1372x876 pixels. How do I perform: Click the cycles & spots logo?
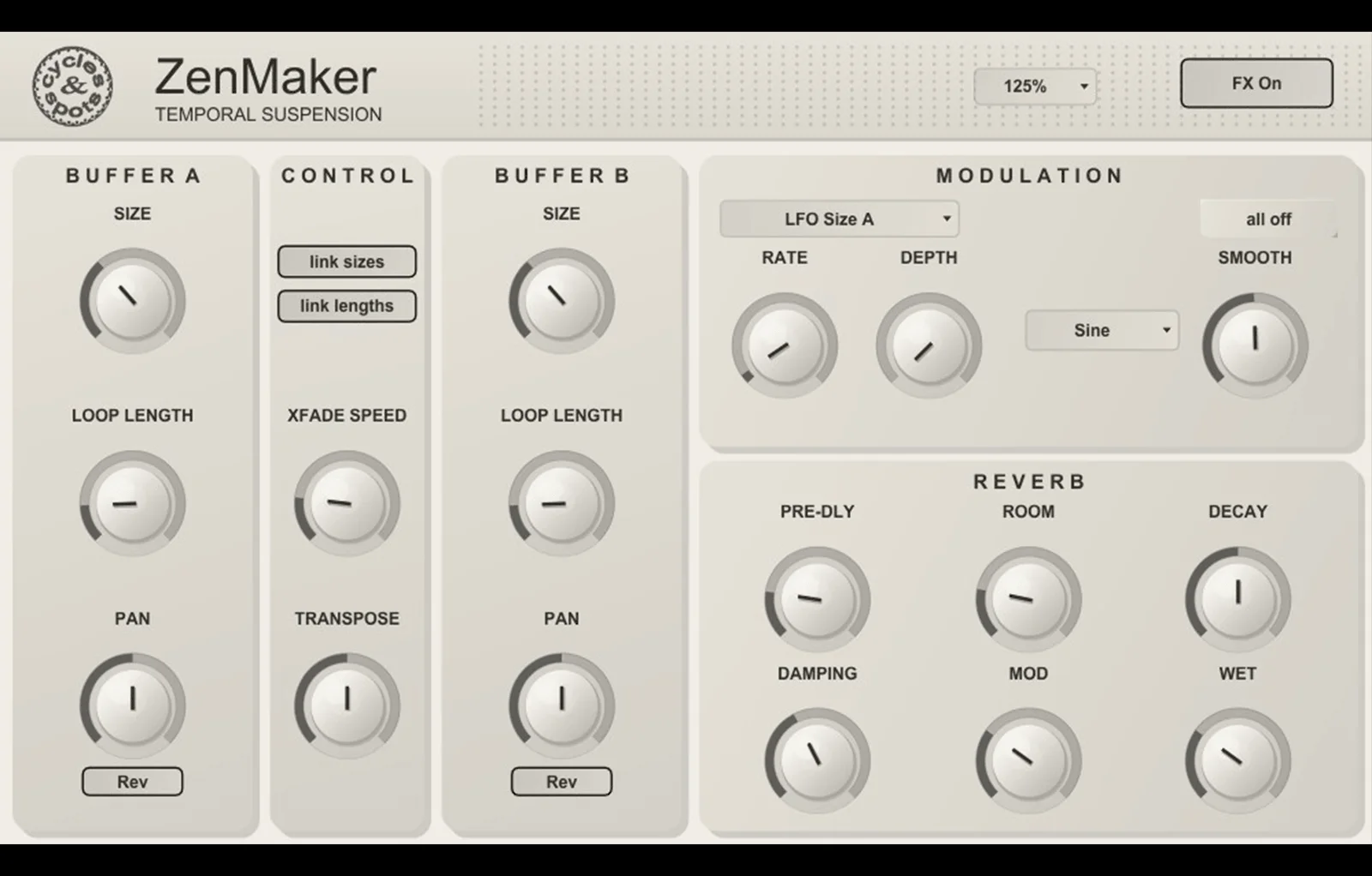pyautogui.click(x=73, y=86)
